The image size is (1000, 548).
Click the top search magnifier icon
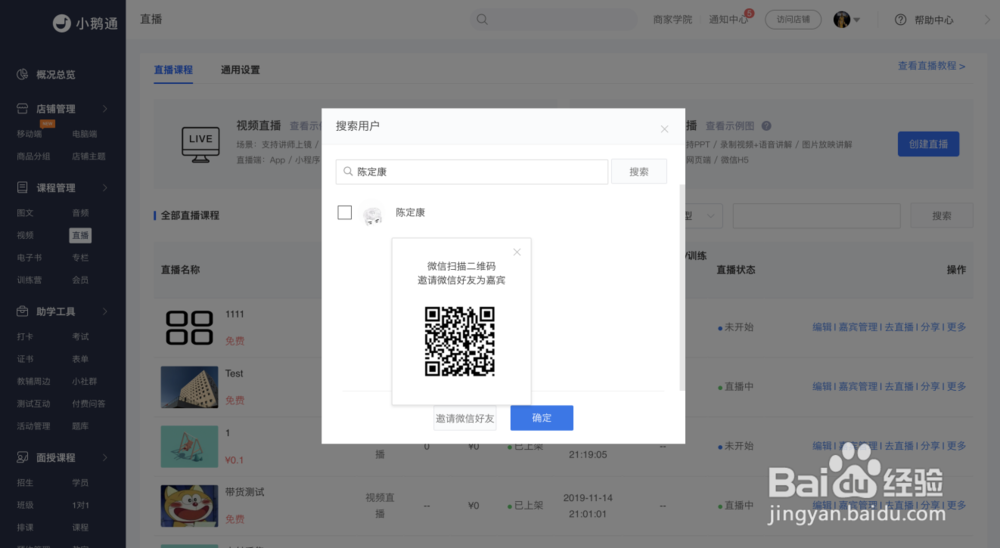[x=482, y=19]
